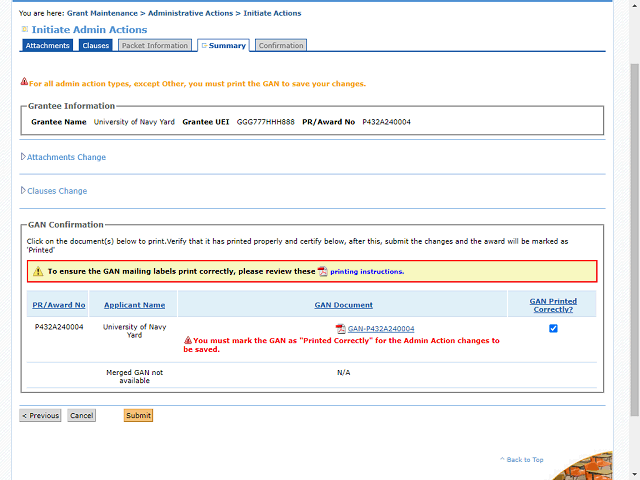Click the Initiate Actions breadcrumb
Viewport: 640px width, 480px height.
click(272, 13)
